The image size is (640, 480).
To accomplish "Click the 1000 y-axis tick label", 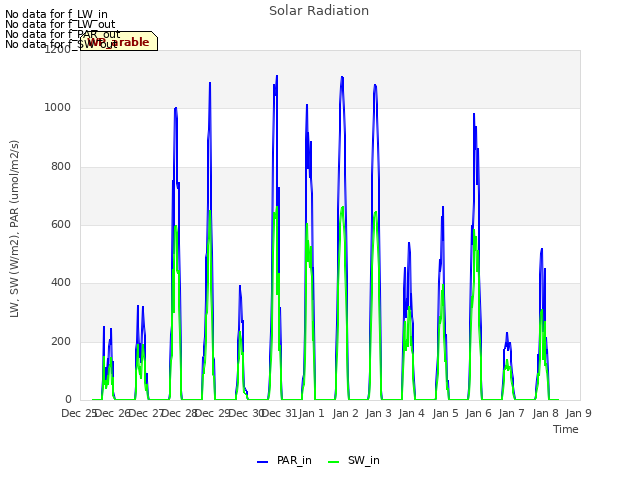I will tap(58, 108).
